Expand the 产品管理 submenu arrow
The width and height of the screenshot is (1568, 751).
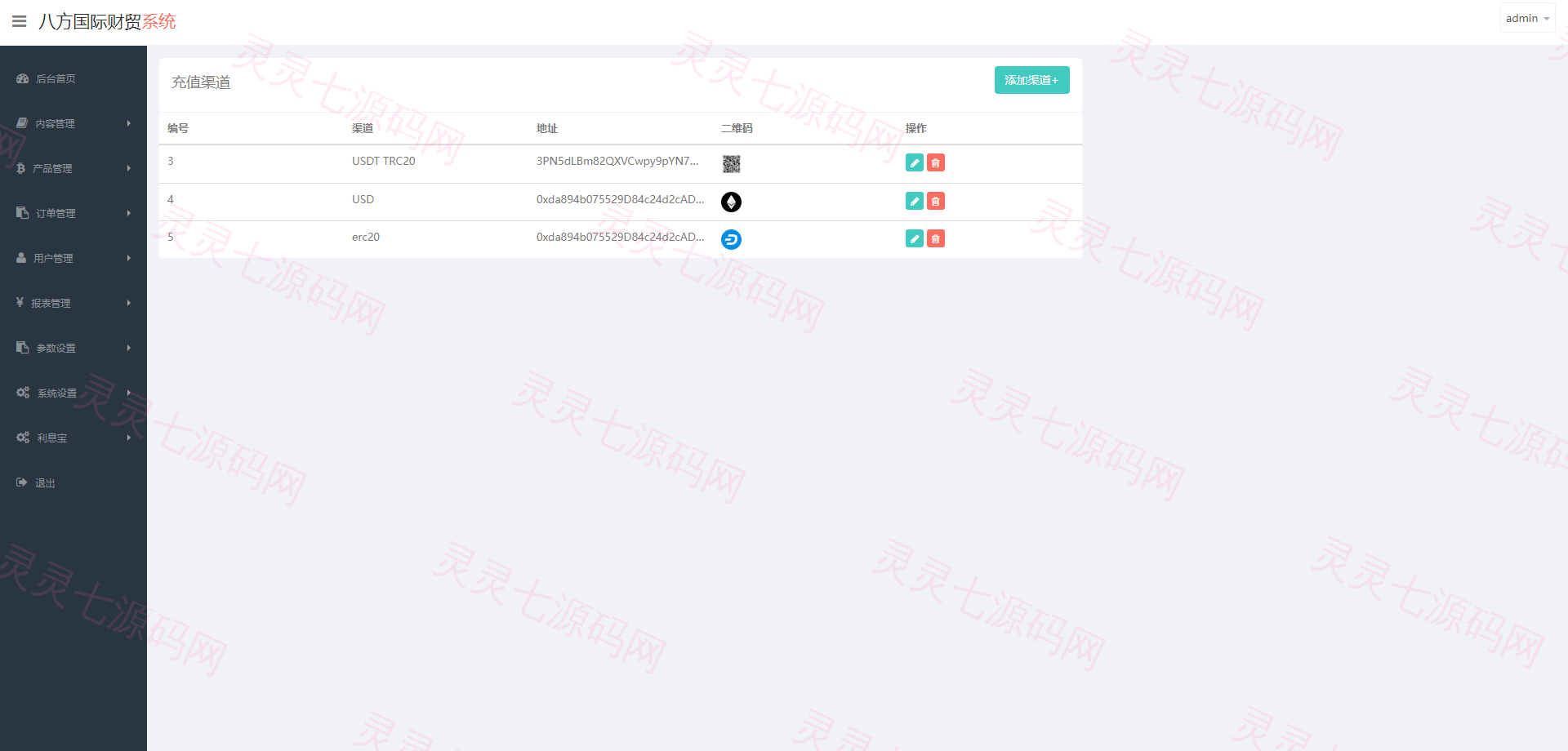[129, 168]
